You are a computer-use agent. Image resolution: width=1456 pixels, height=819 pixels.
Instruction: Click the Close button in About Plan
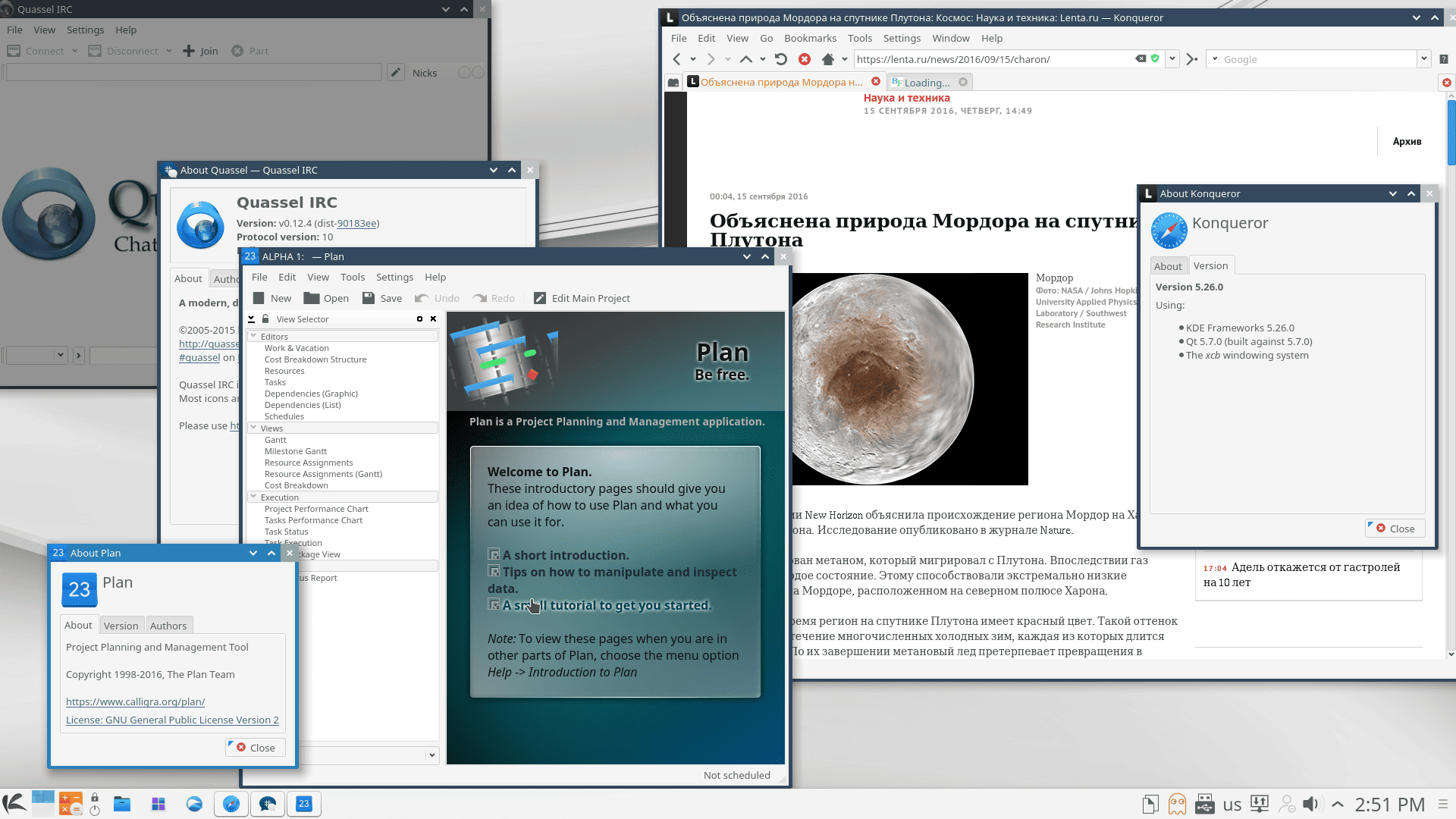point(256,748)
